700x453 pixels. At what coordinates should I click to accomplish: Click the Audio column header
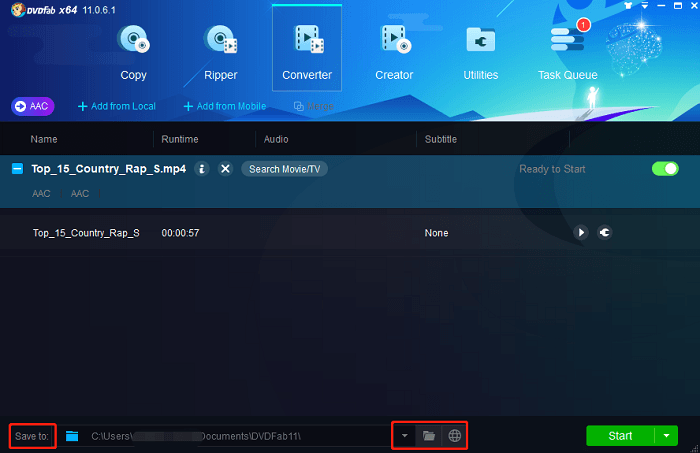(276, 139)
